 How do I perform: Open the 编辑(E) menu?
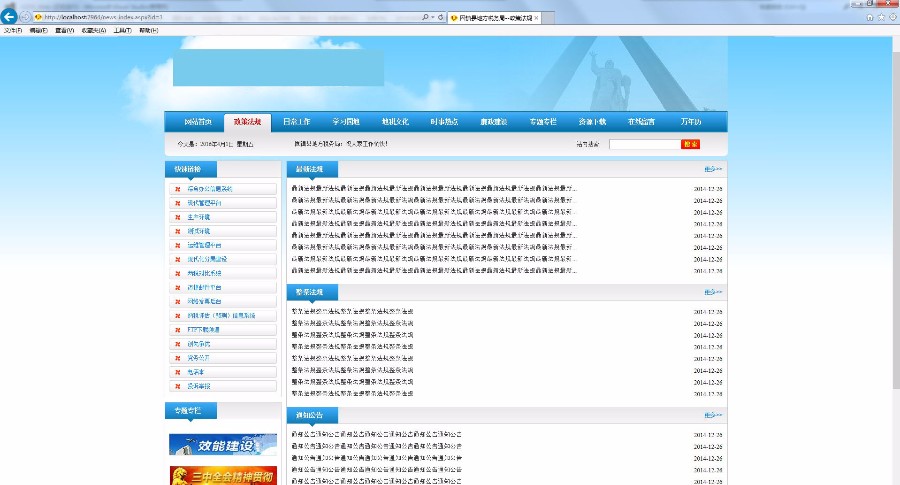point(38,30)
